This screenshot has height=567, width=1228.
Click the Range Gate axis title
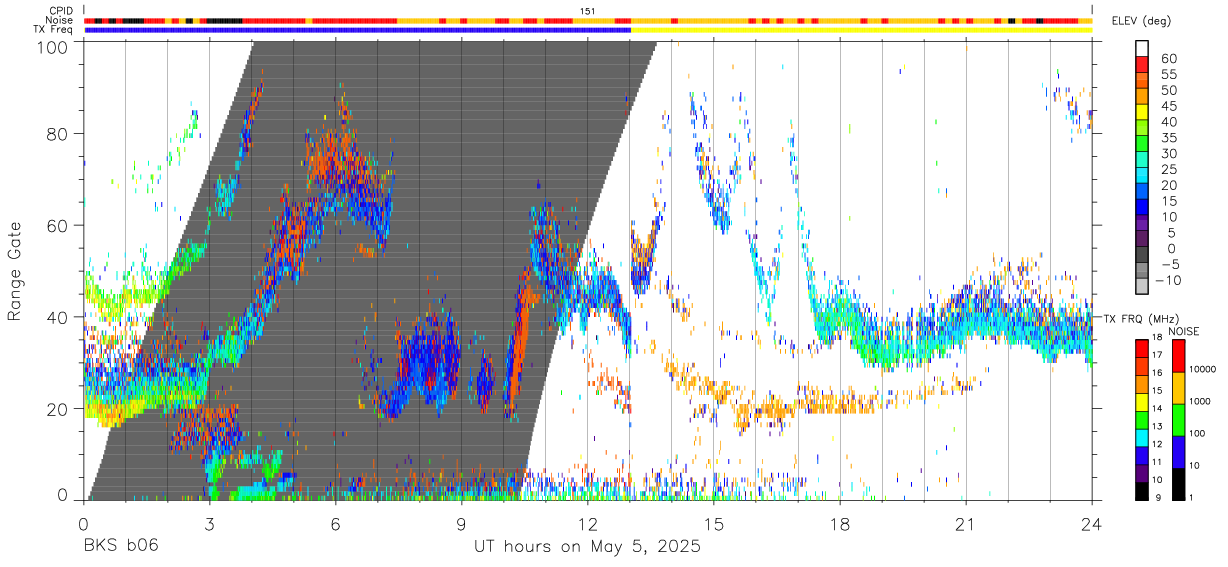[x=15, y=271]
